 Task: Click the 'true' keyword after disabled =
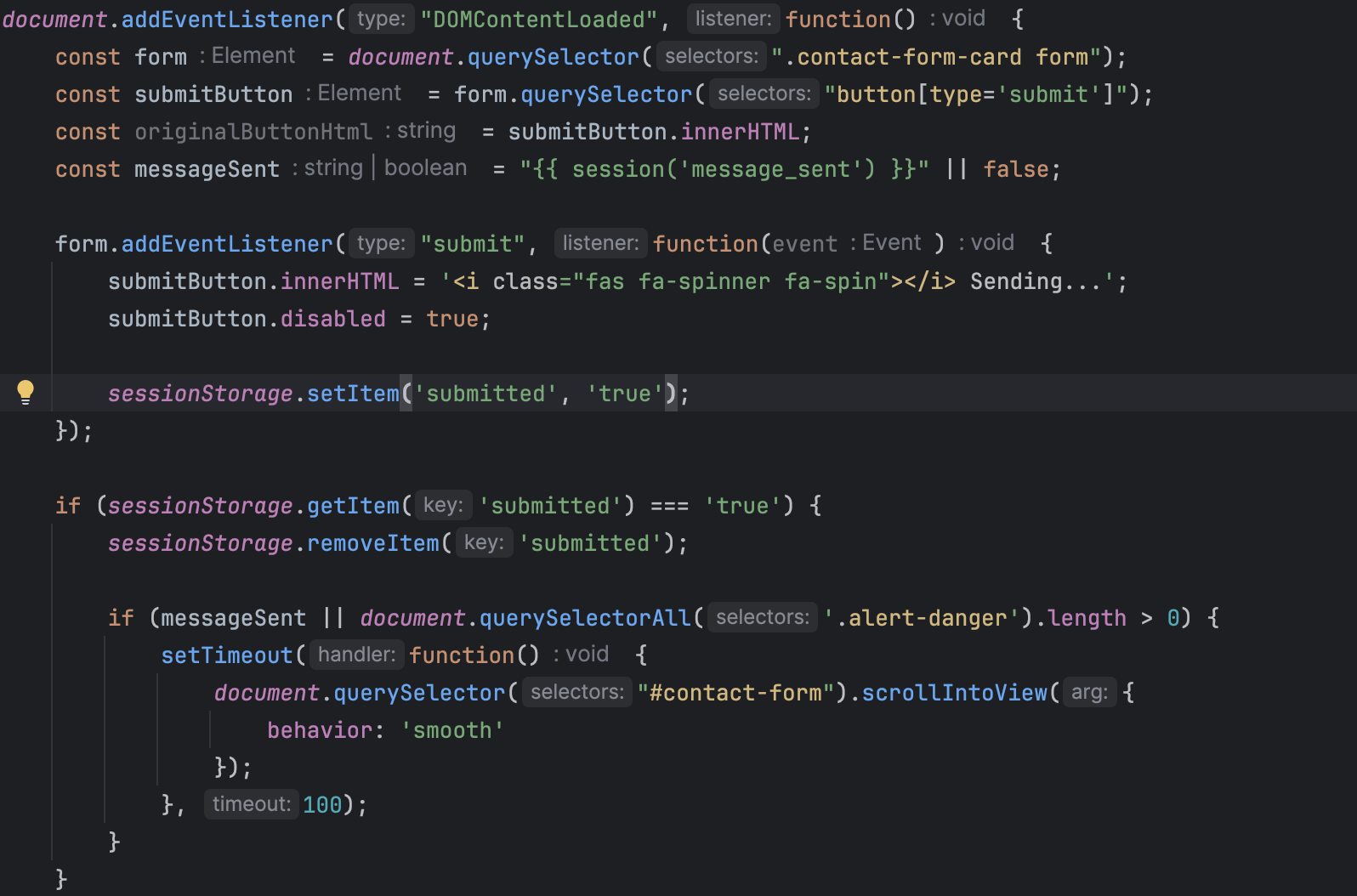click(452, 319)
